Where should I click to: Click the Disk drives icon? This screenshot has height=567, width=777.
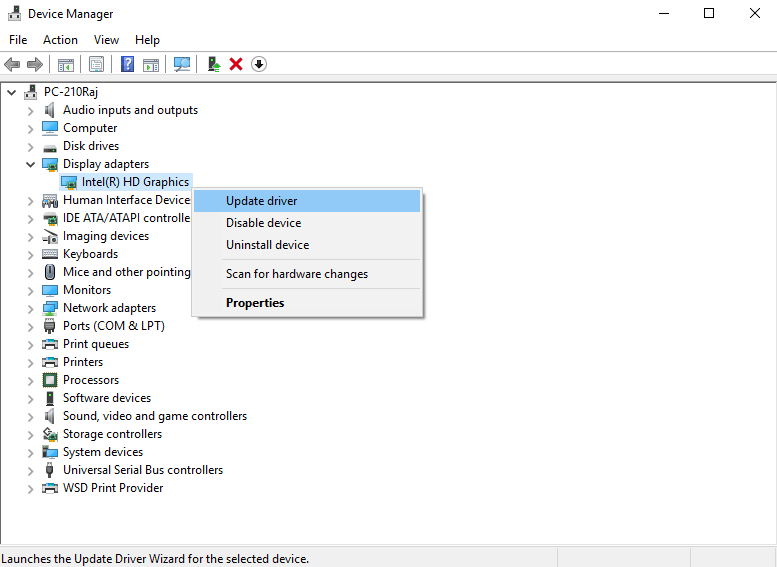click(50, 148)
